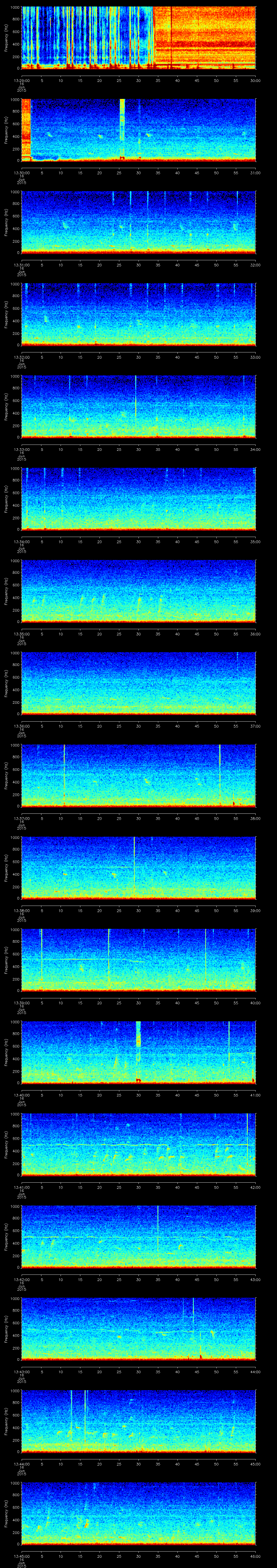Pick the "13:33:00" start time label
The width and height of the screenshot is (277, 1568).
coord(22,449)
